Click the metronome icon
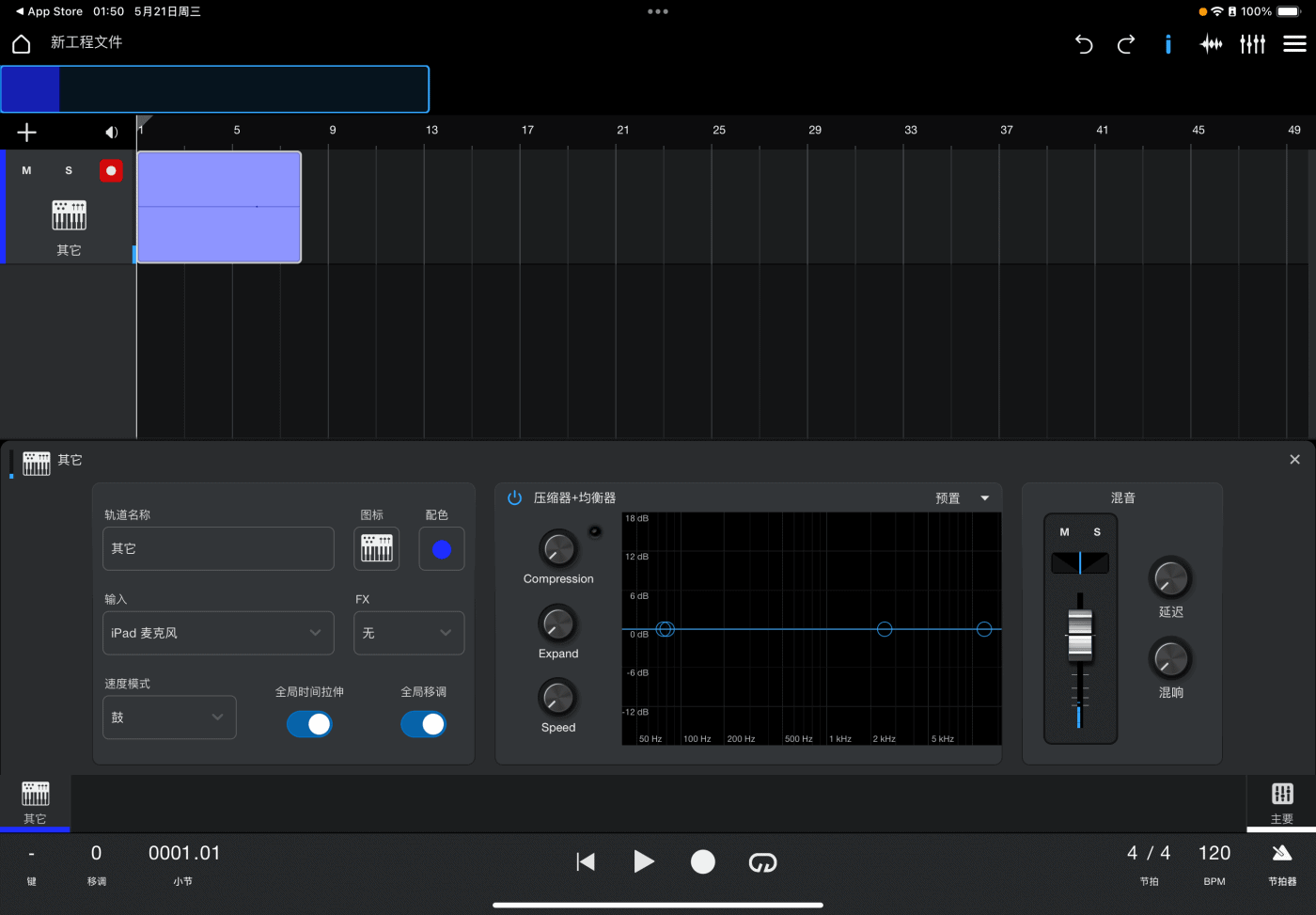Screen dimensions: 1316x915 (1282, 854)
